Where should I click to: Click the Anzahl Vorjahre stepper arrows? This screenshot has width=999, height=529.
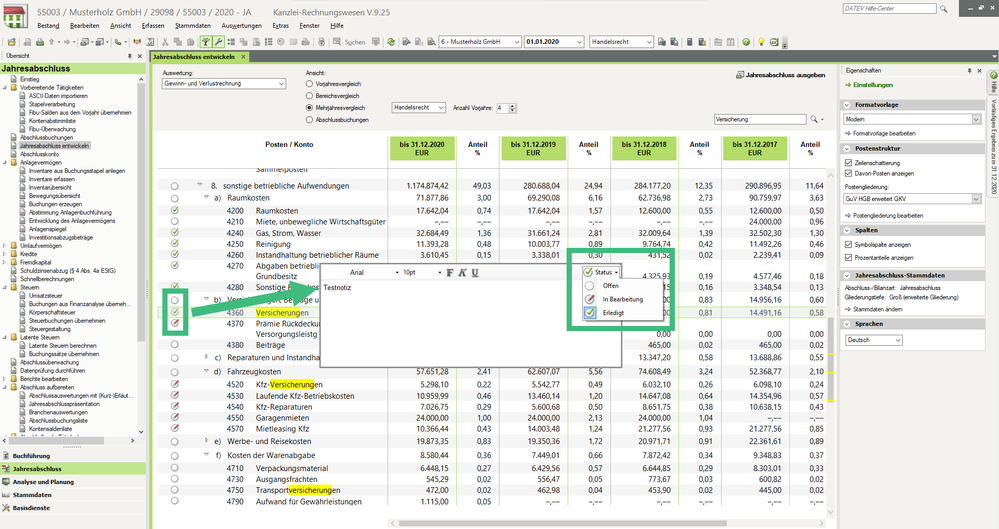(x=513, y=108)
